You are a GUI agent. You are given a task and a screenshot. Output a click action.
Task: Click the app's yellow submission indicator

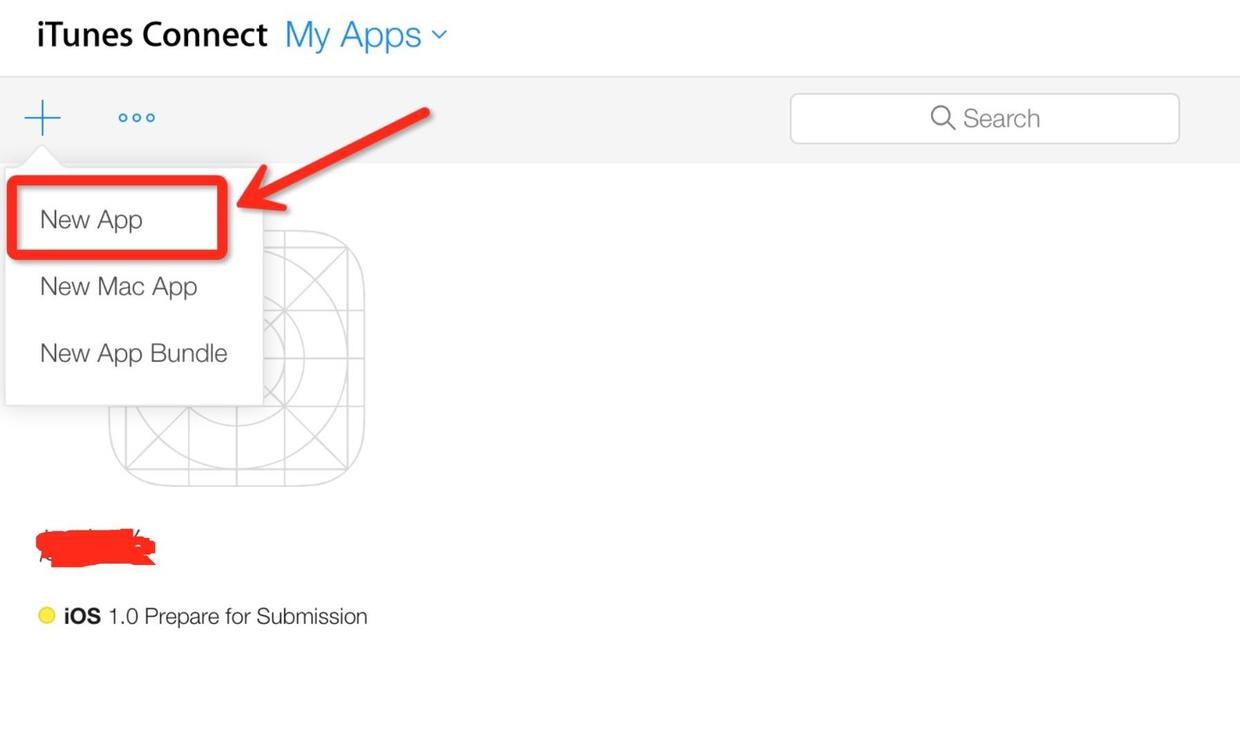46,615
